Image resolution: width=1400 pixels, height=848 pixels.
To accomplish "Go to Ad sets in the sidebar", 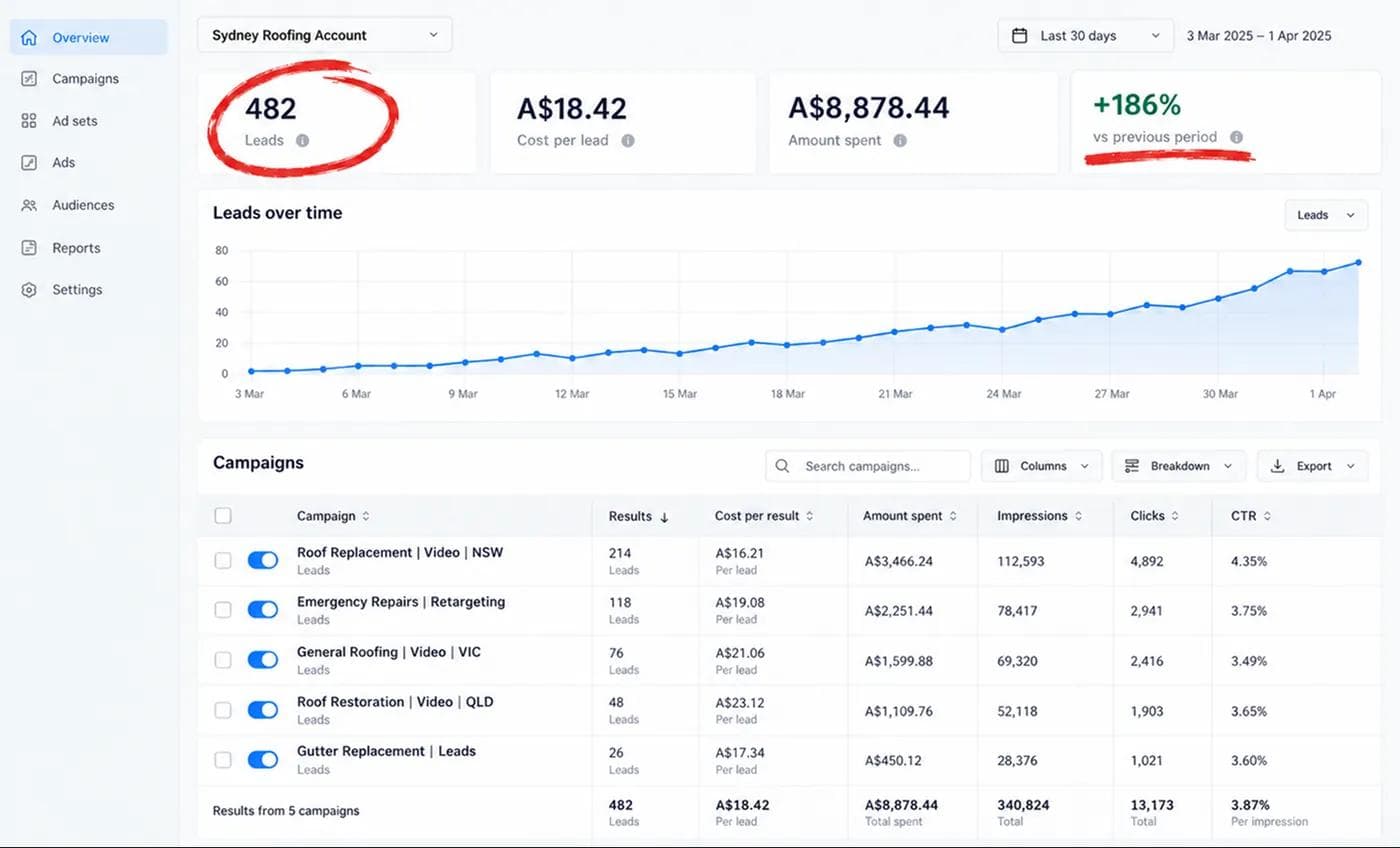I will pos(75,121).
